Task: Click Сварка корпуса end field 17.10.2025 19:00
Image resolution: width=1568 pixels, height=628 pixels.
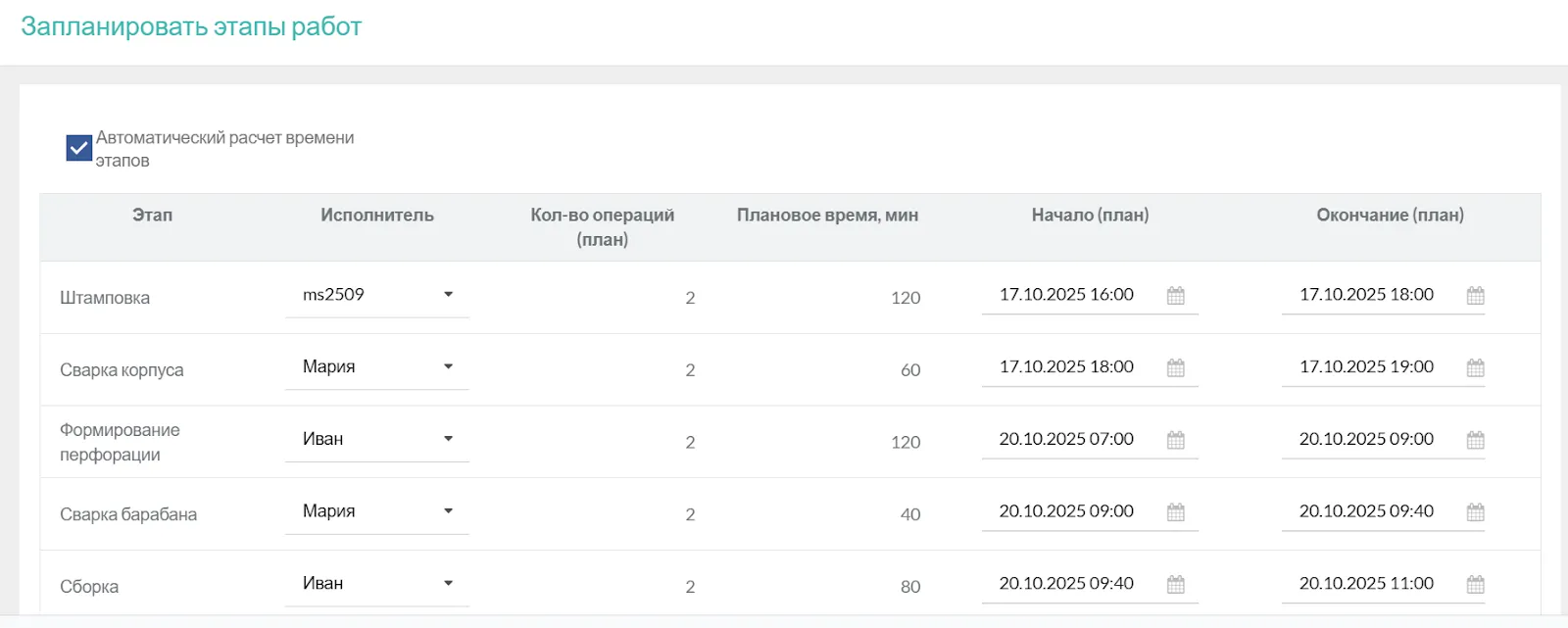Action: tap(1366, 367)
